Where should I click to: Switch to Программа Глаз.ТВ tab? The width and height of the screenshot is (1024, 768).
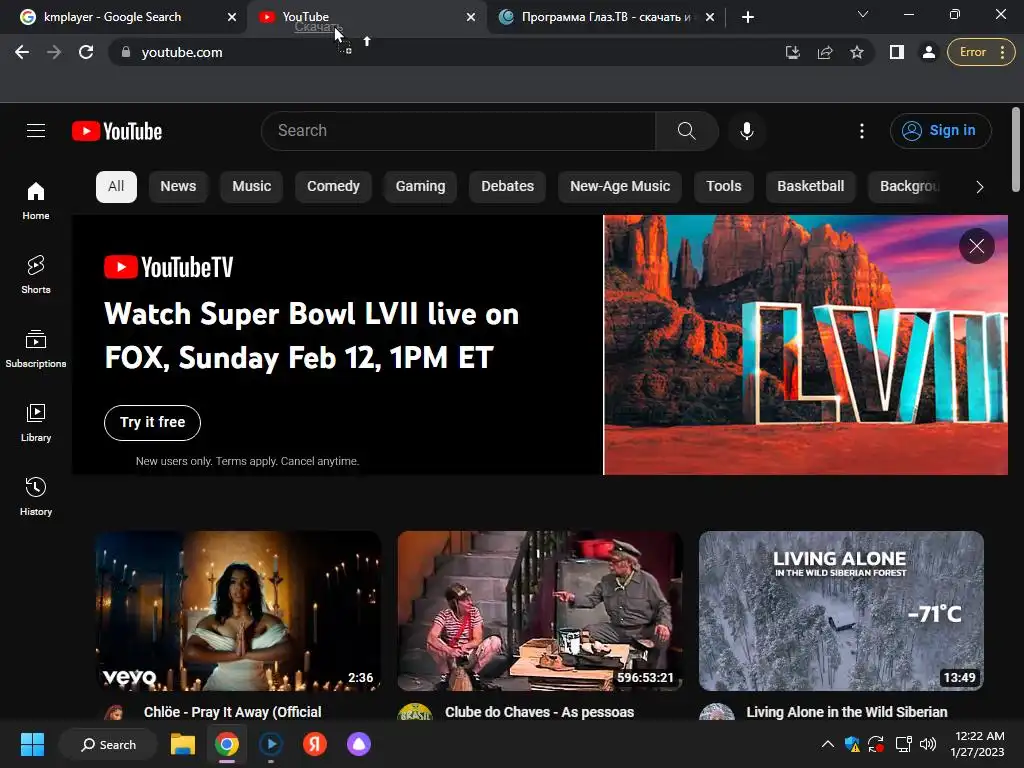607,17
